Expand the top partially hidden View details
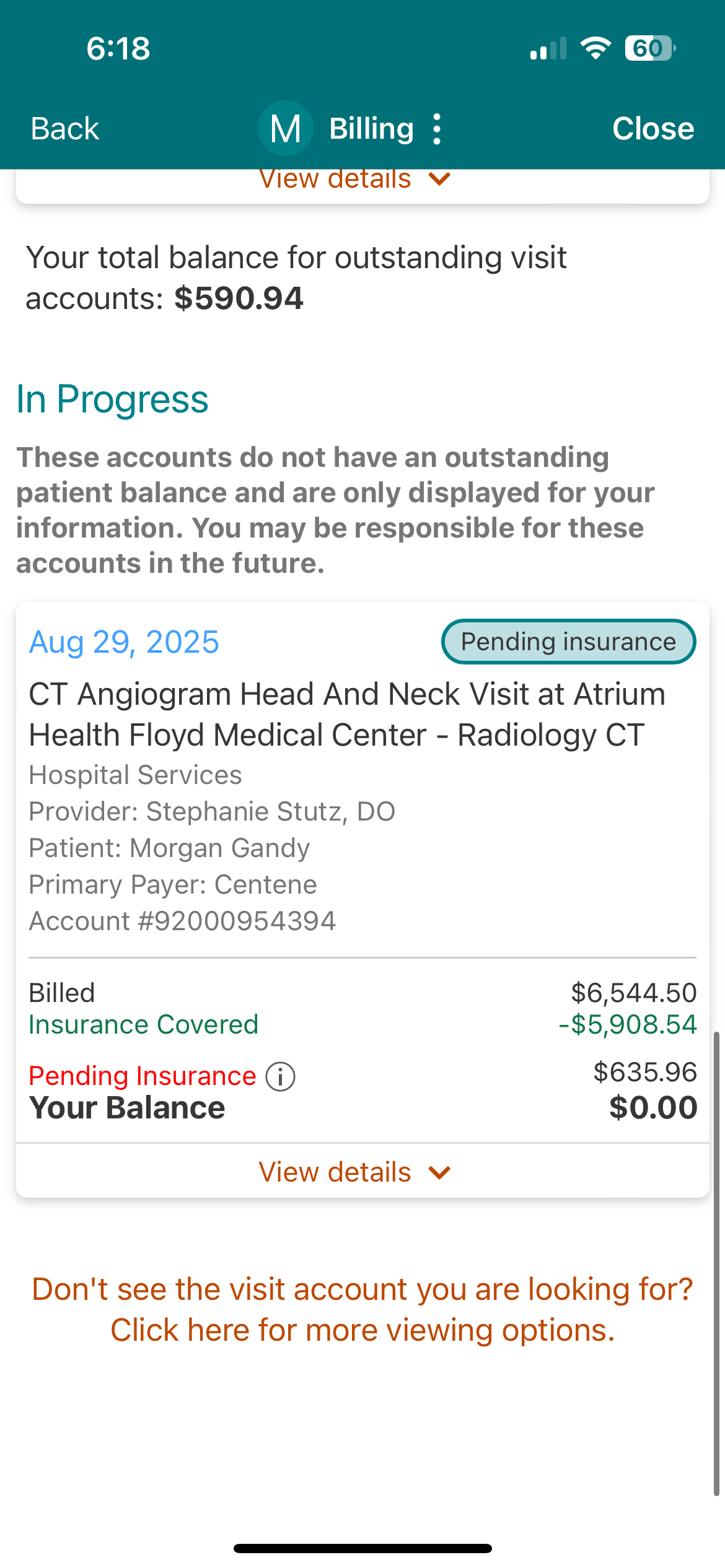Screen dimensions: 725x1568 pos(335,180)
